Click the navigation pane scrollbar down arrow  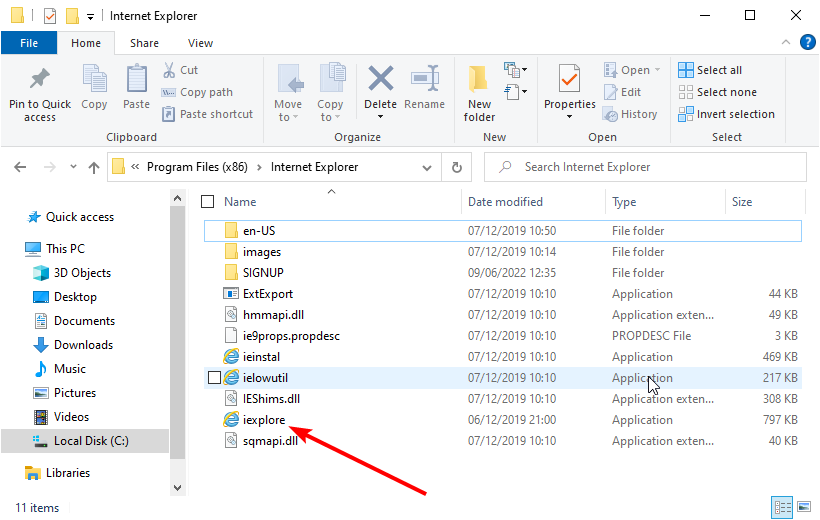point(177,488)
